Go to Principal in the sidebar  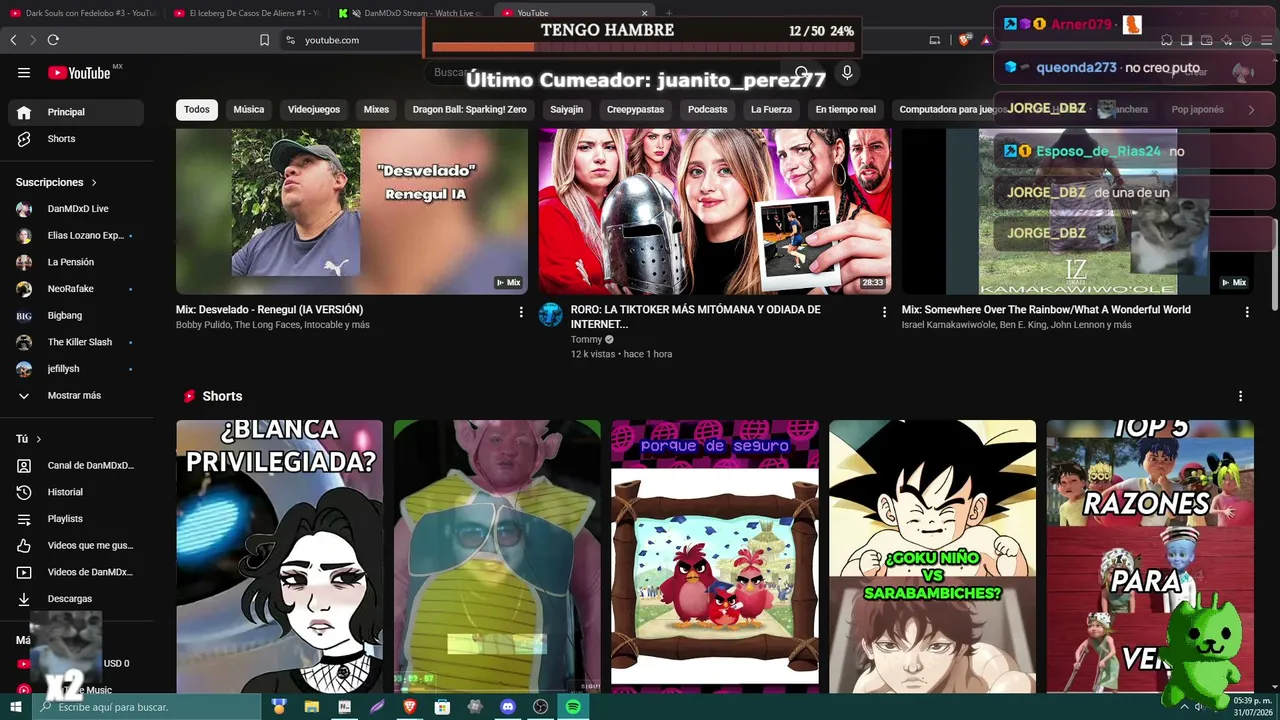point(75,112)
